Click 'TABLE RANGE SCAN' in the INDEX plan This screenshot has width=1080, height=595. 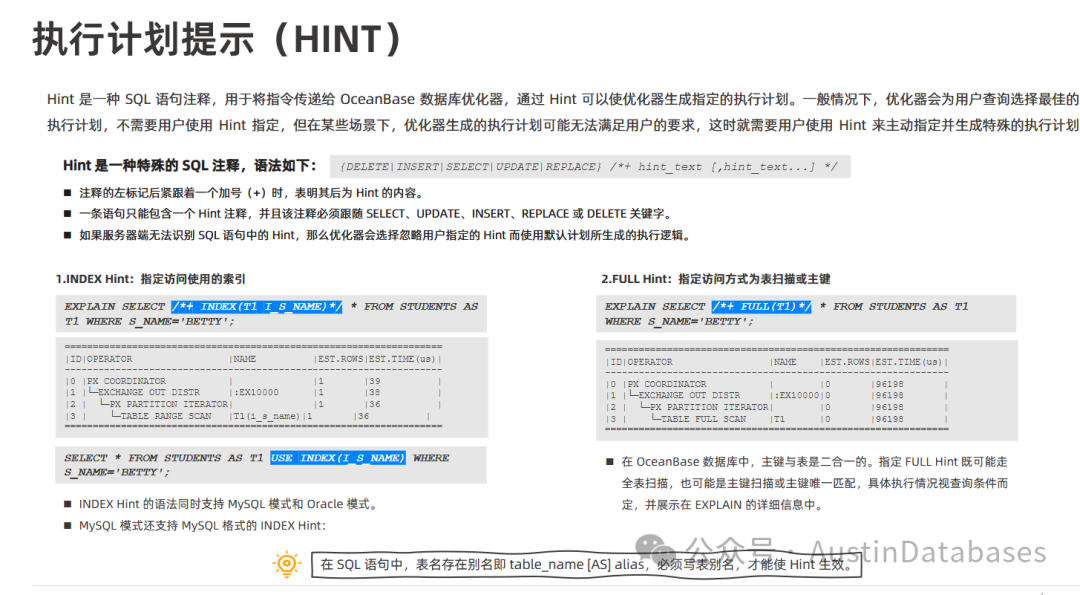point(166,416)
